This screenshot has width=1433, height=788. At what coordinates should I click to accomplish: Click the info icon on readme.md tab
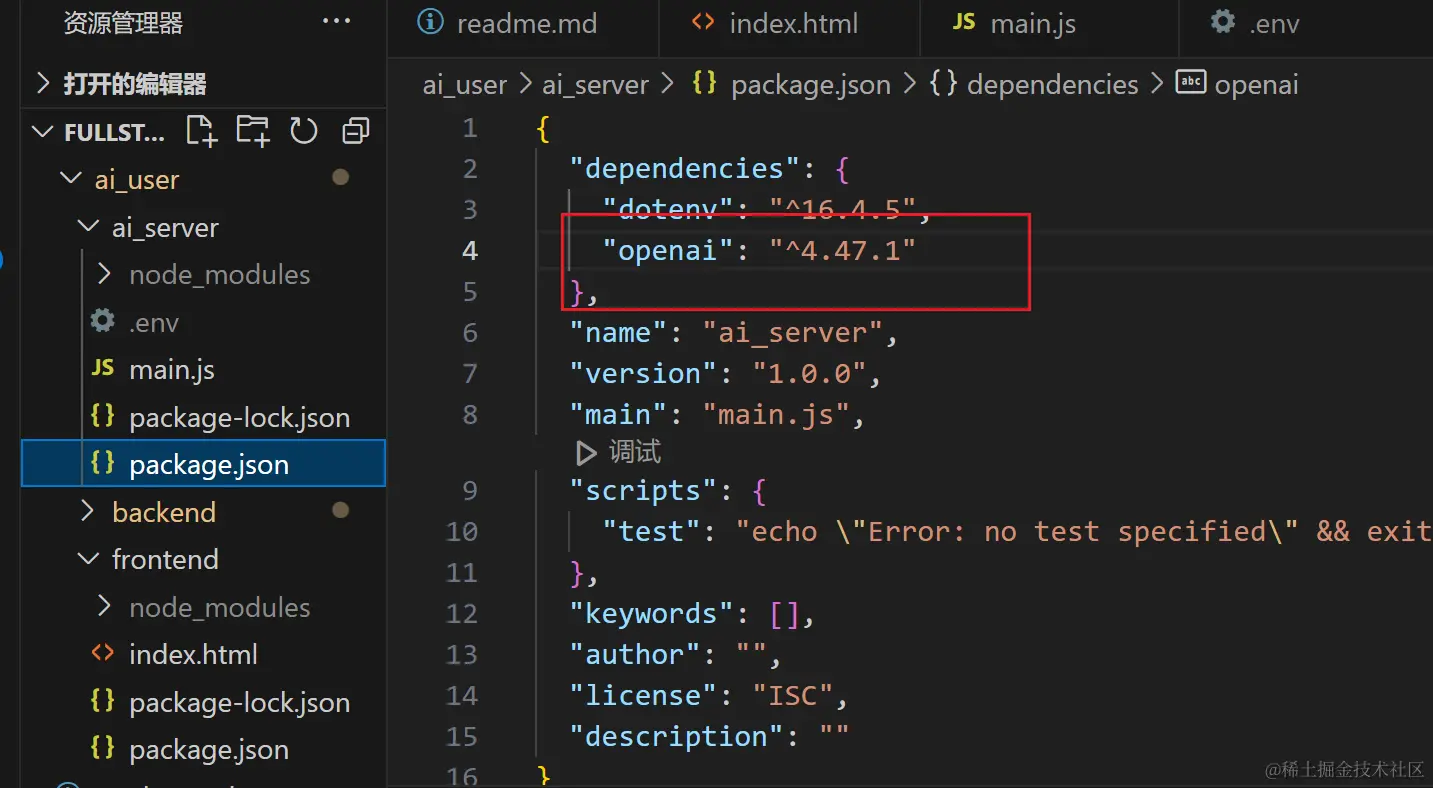430,22
